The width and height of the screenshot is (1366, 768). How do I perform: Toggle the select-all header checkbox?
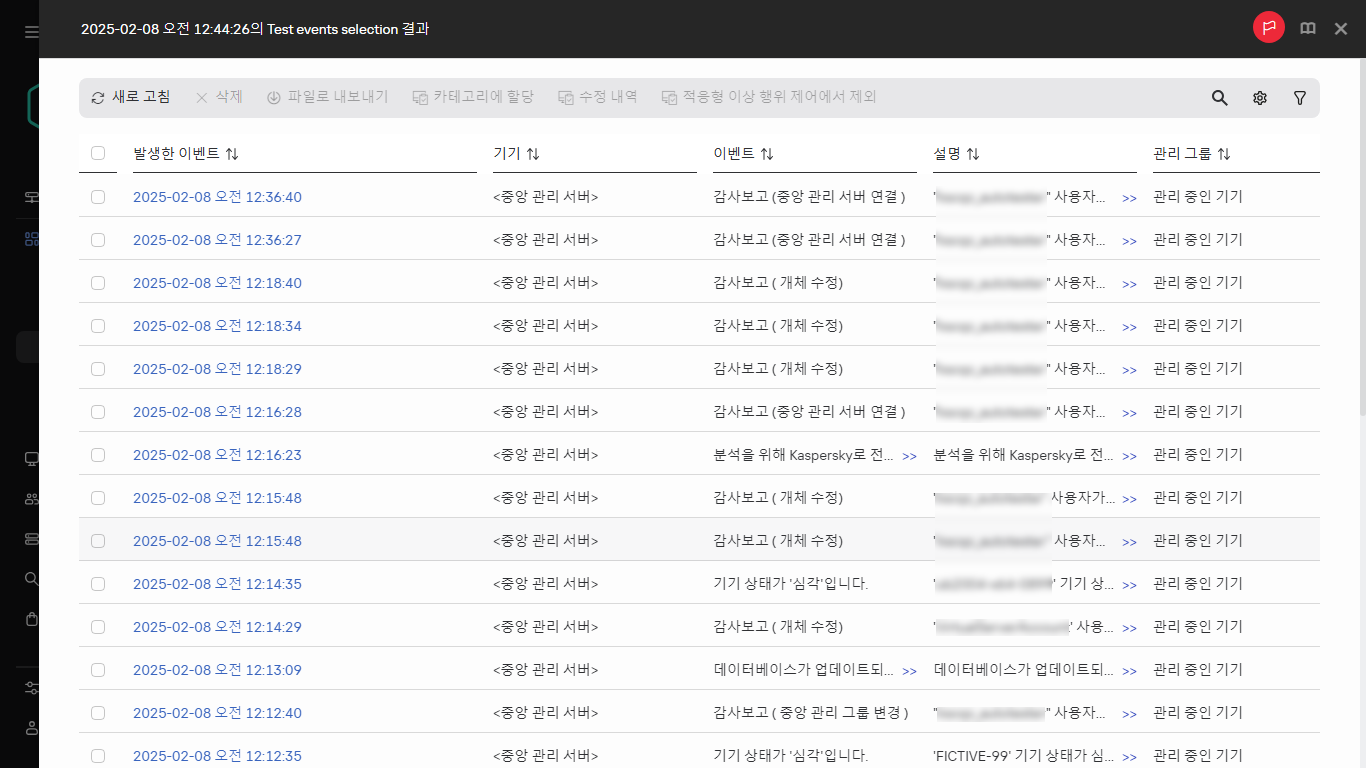[98, 153]
